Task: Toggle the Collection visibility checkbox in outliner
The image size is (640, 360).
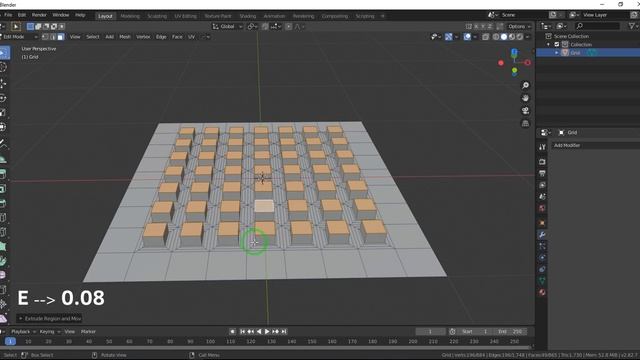Action: pyautogui.click(x=557, y=44)
